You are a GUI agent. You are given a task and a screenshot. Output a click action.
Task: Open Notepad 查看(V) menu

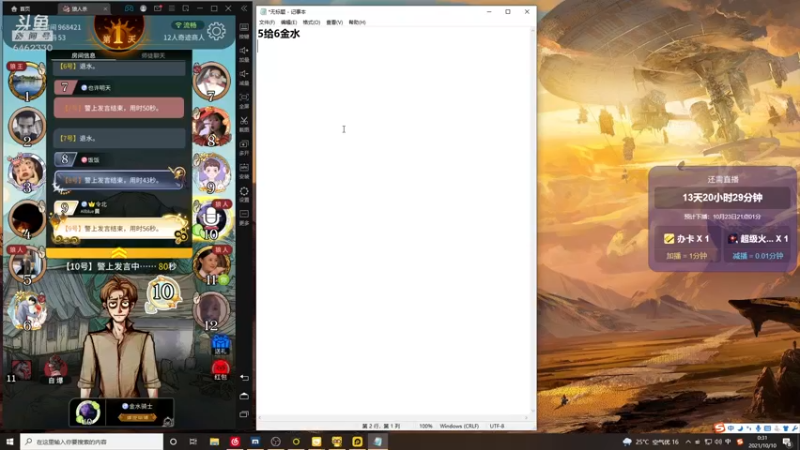coord(334,22)
